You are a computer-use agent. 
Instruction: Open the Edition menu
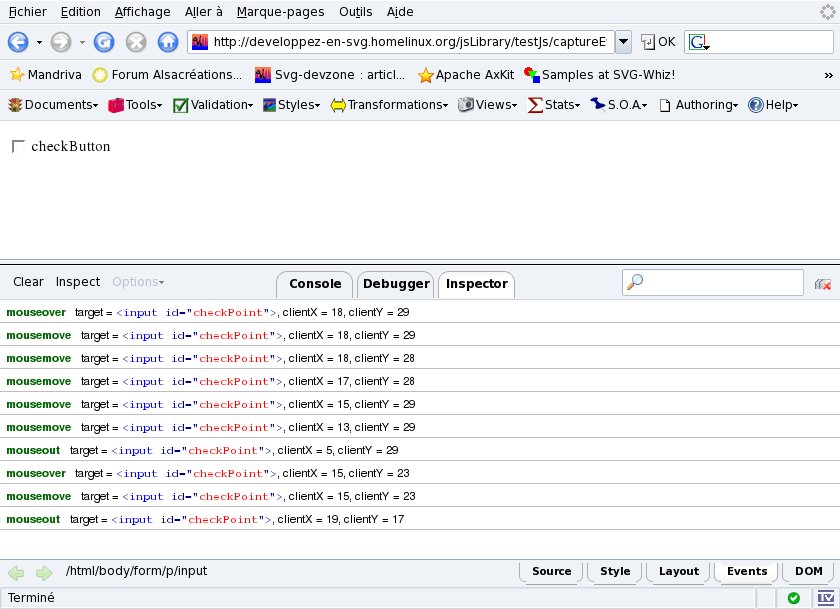coord(80,12)
